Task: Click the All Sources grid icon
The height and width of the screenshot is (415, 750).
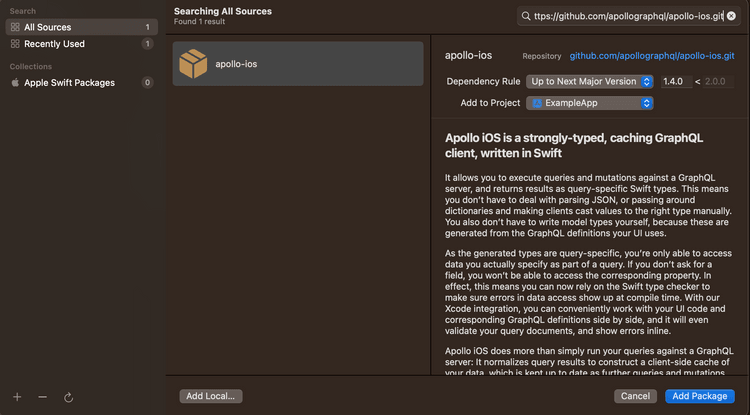Action: tap(15, 27)
